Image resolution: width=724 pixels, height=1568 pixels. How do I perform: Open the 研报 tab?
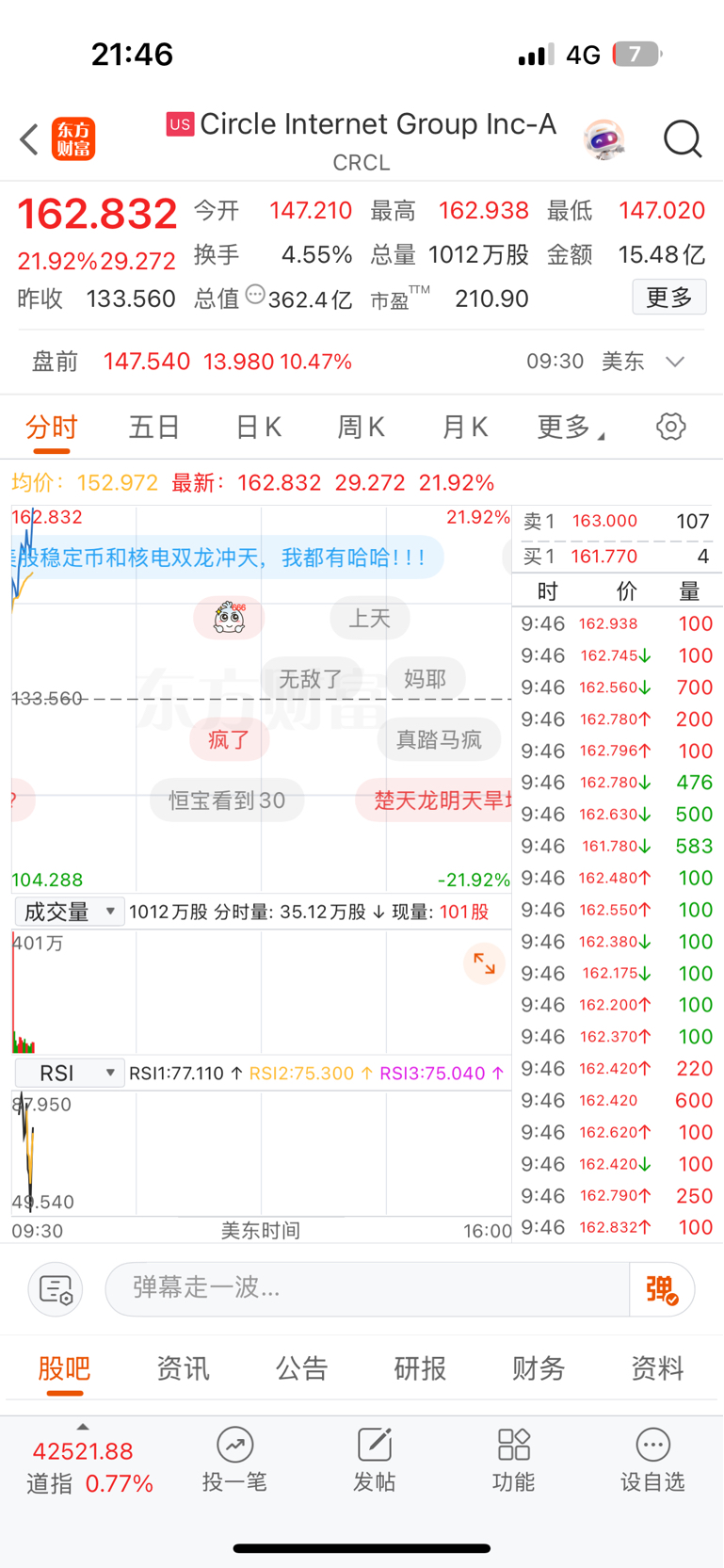420,1368
